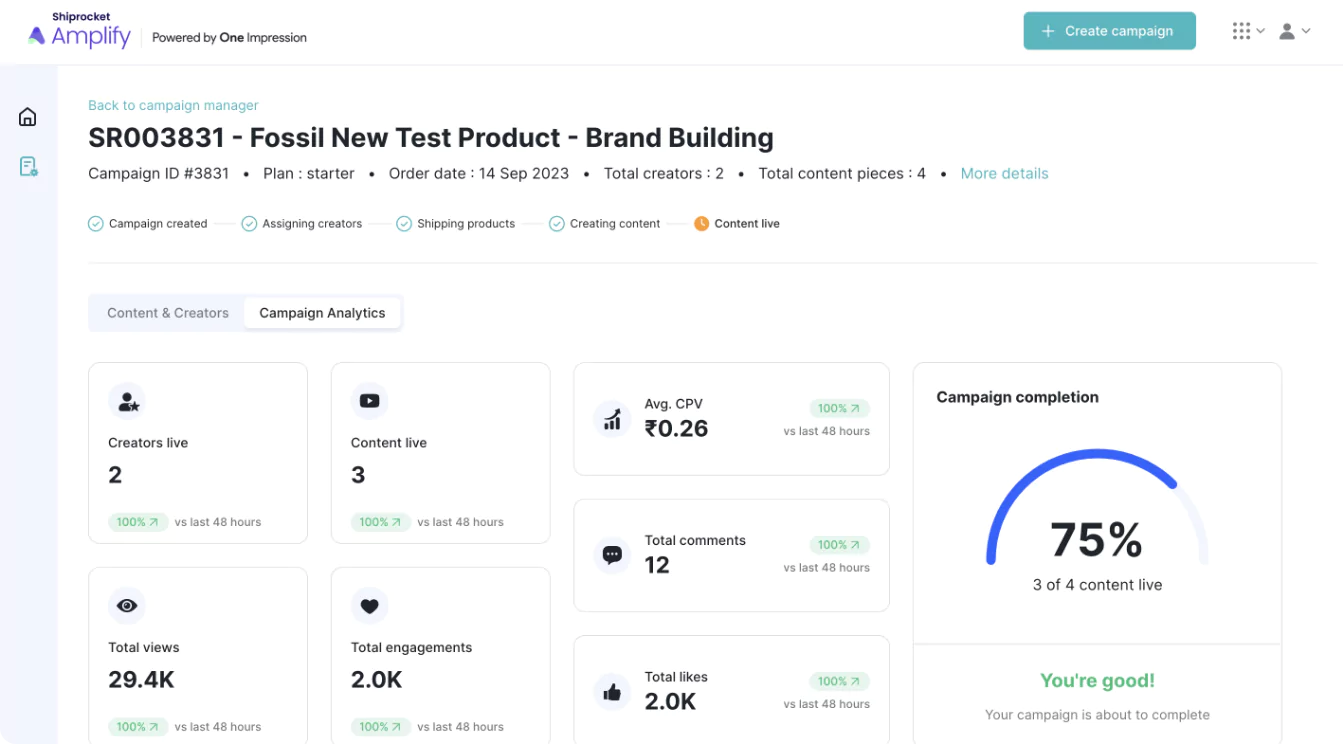
Task: Click the ₹0.26 Avg. CPV value
Action: click(676, 429)
